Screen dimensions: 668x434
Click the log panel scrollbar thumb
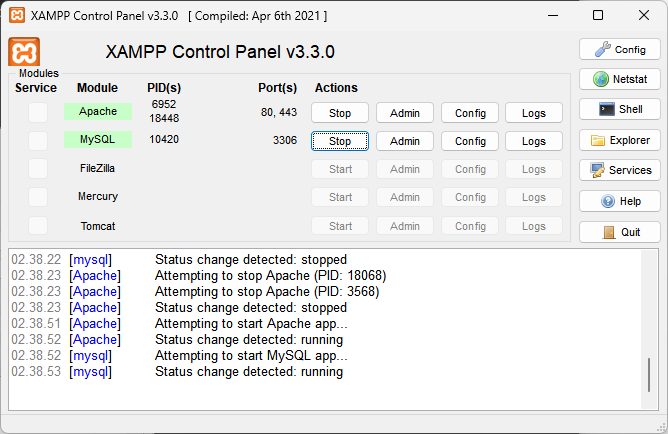(x=649, y=375)
